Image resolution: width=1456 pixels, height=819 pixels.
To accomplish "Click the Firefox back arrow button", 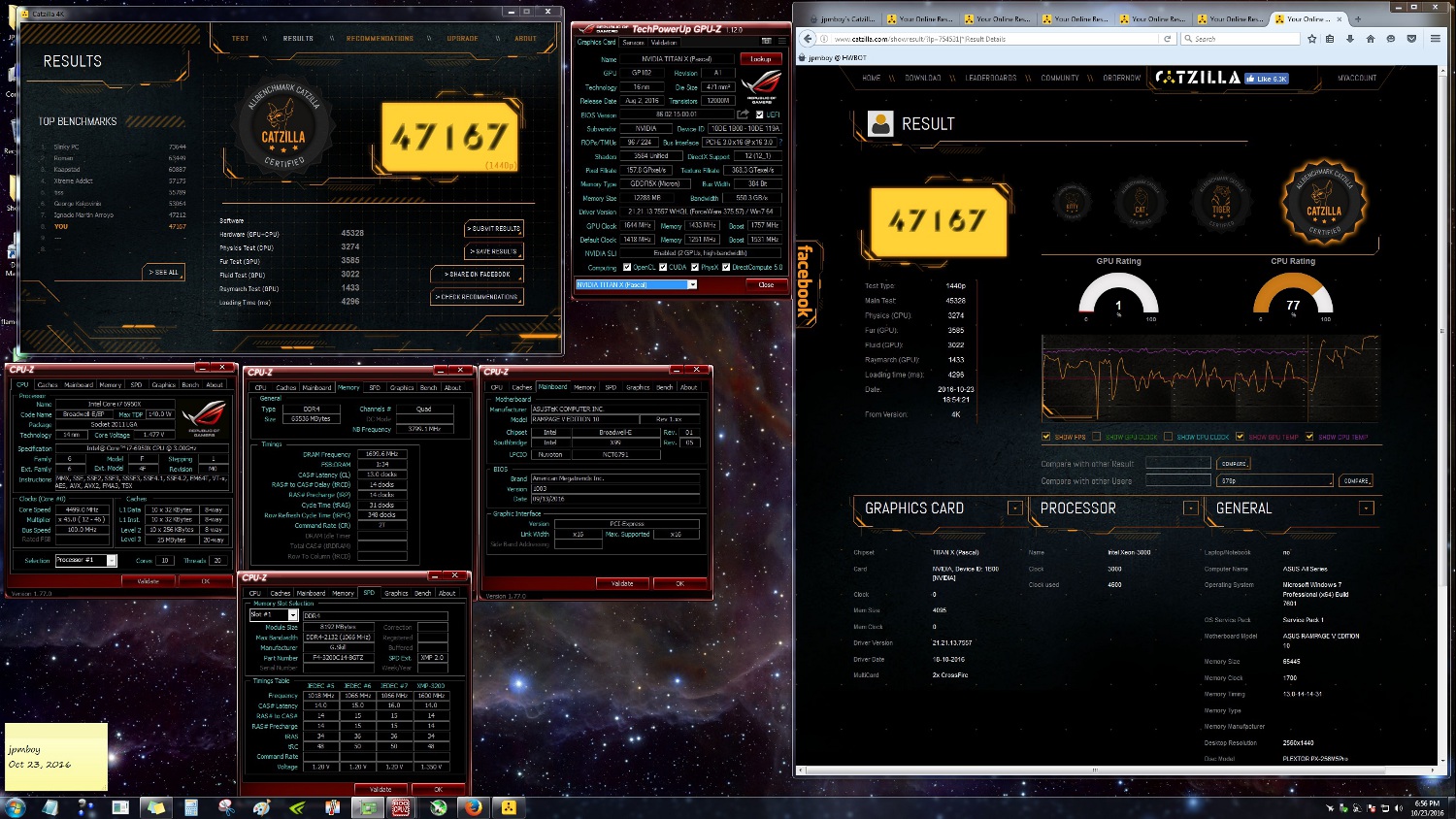I will pos(808,39).
